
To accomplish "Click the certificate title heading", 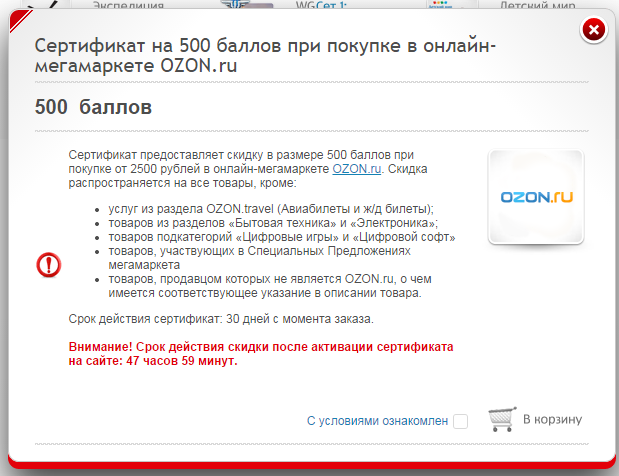I will [x=265, y=55].
